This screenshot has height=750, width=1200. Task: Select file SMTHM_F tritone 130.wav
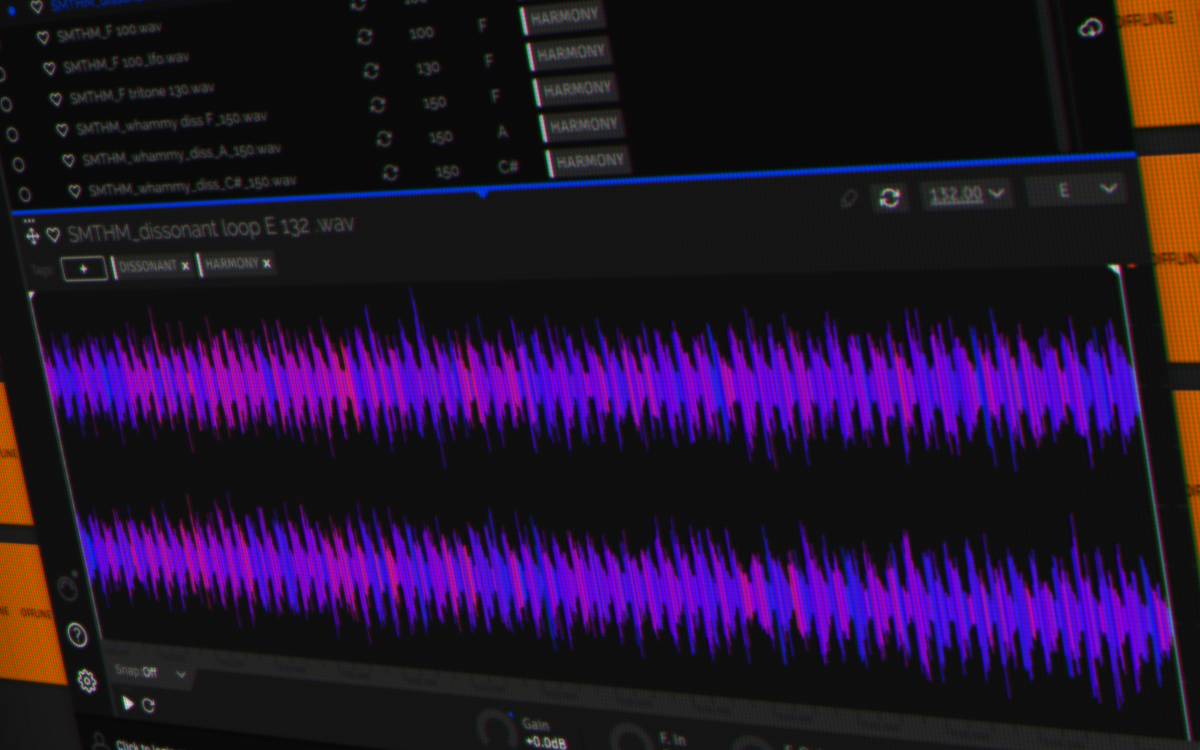pyautogui.click(x=141, y=93)
